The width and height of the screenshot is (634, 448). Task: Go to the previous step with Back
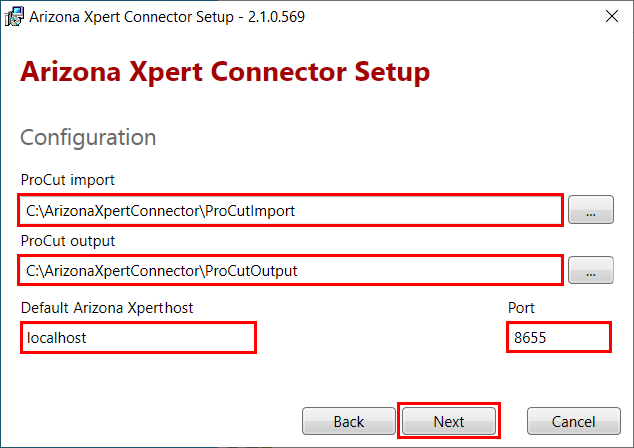pos(349,421)
